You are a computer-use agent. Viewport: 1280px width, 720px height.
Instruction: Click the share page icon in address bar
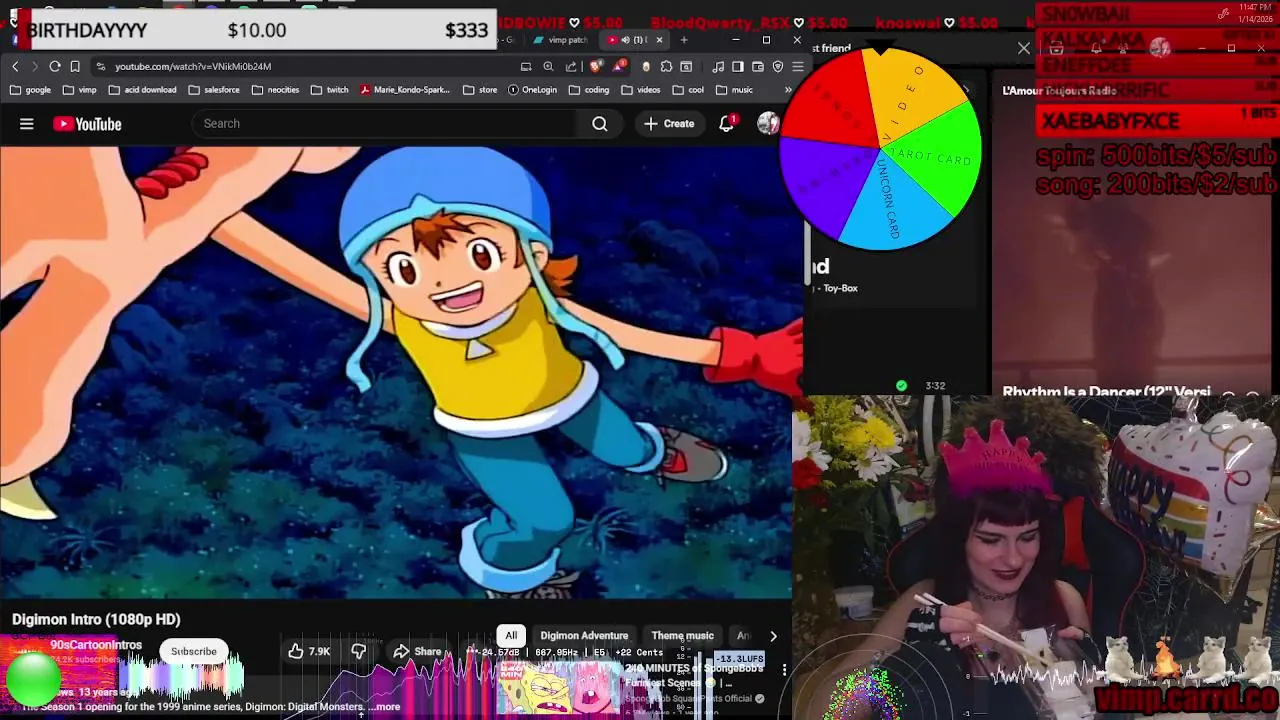(571, 66)
